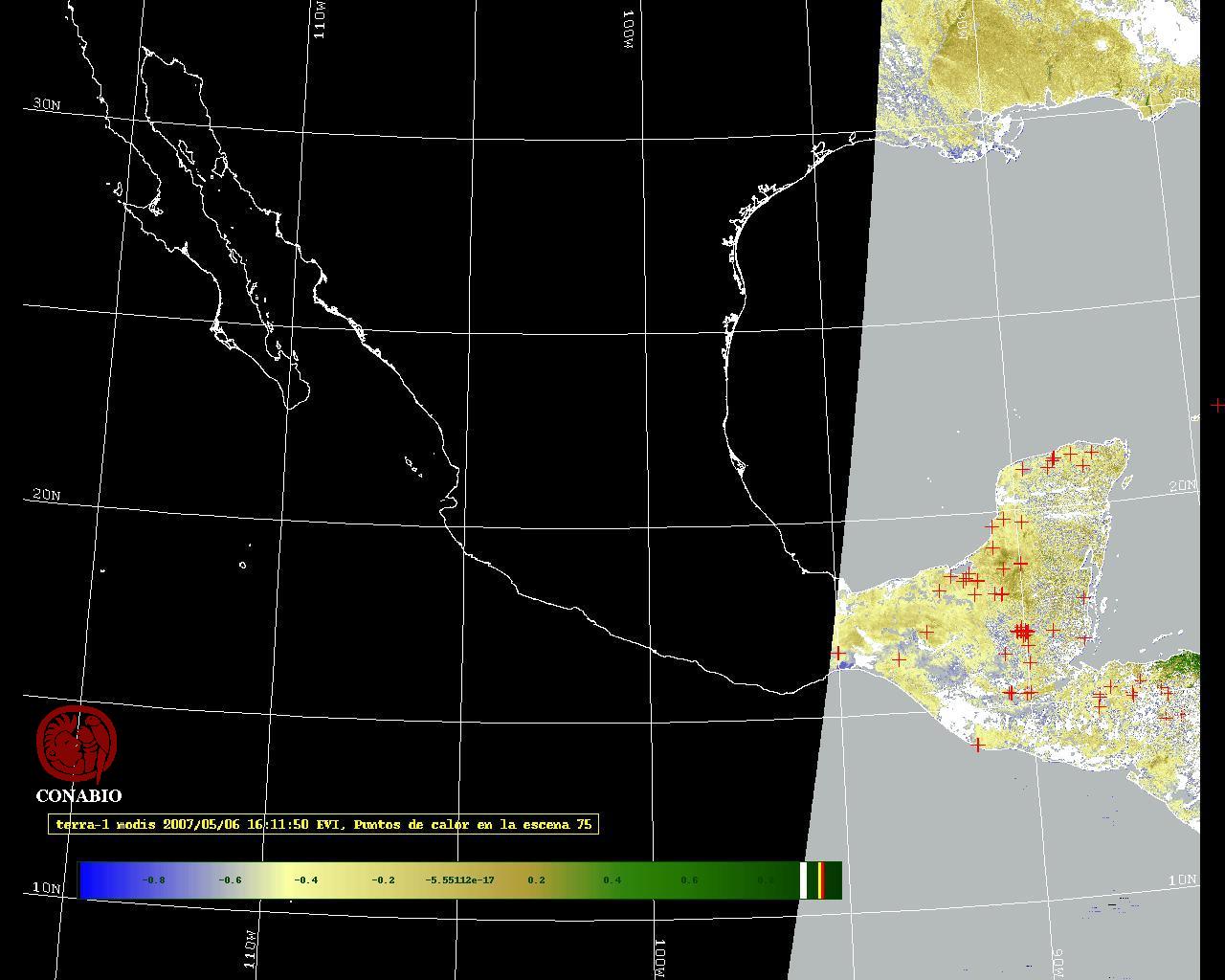Screen dimensions: 1225x980
Task: Pick the -0.4 pale yellow color scale value
Action: [x=305, y=880]
